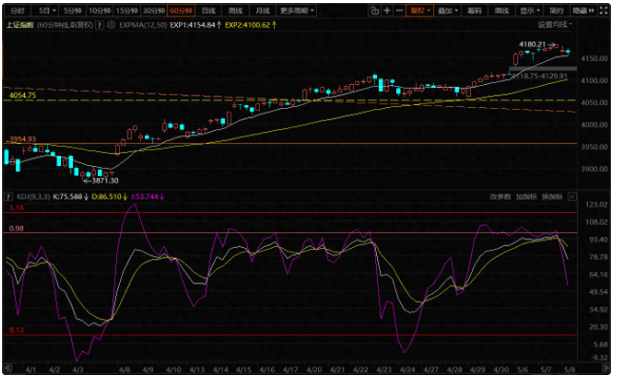Open the 复权 dropdown

[x=420, y=11]
